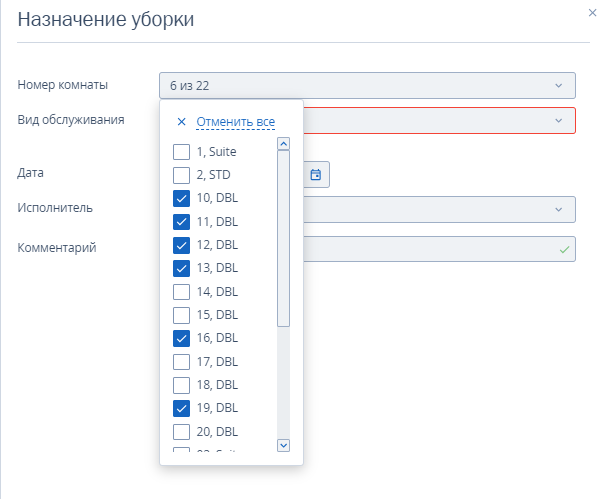
Task: Click the green checkmark in Комментарий field
Action: [x=564, y=249]
